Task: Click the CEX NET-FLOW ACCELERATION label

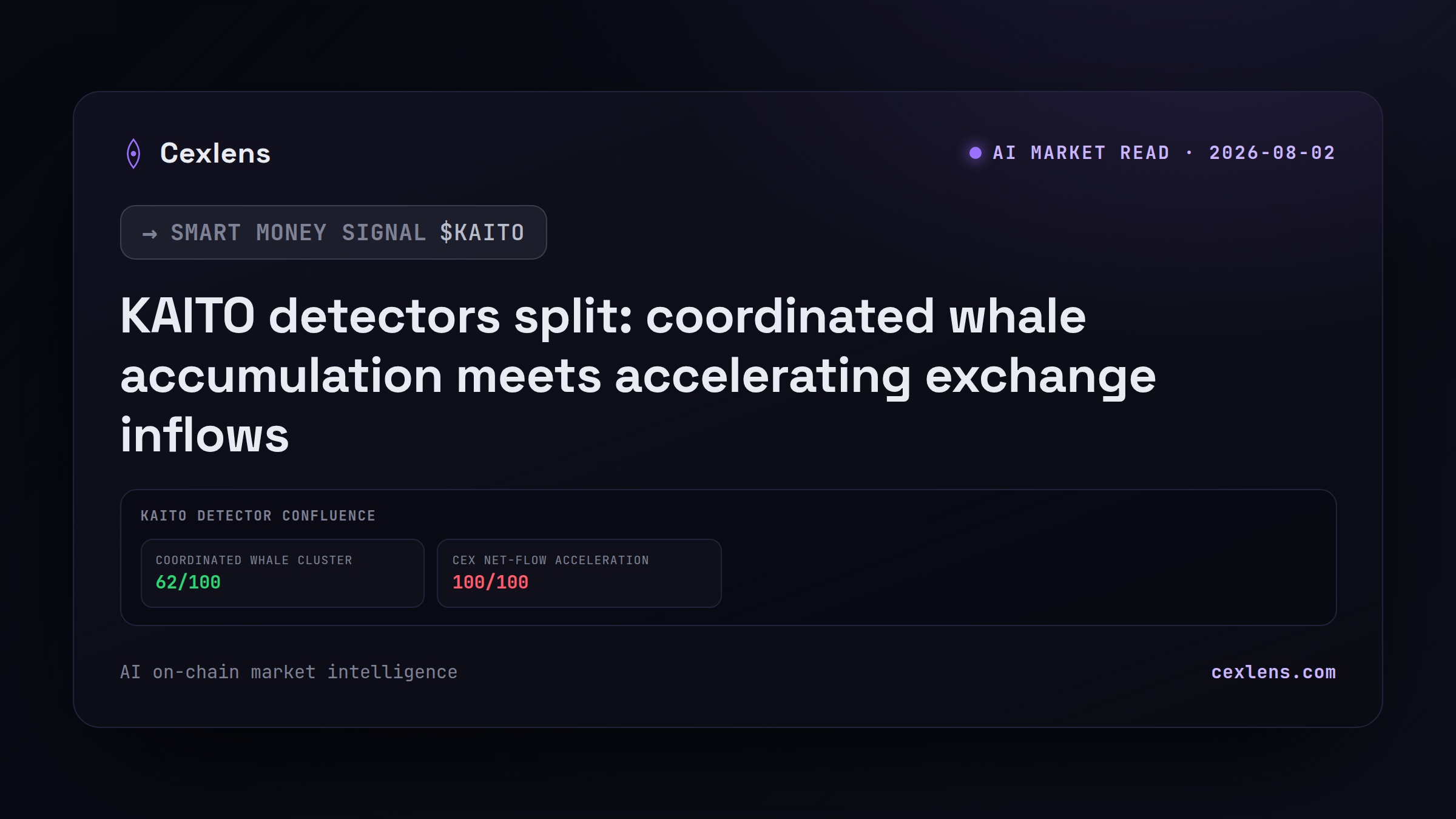Action: click(551, 560)
